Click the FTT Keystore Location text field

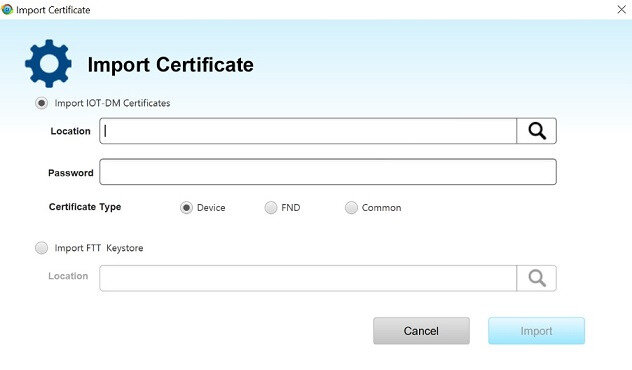(308, 278)
